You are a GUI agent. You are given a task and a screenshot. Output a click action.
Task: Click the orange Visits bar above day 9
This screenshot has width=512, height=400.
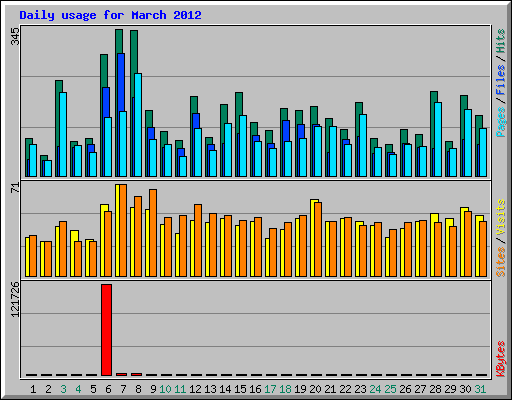click(x=153, y=233)
